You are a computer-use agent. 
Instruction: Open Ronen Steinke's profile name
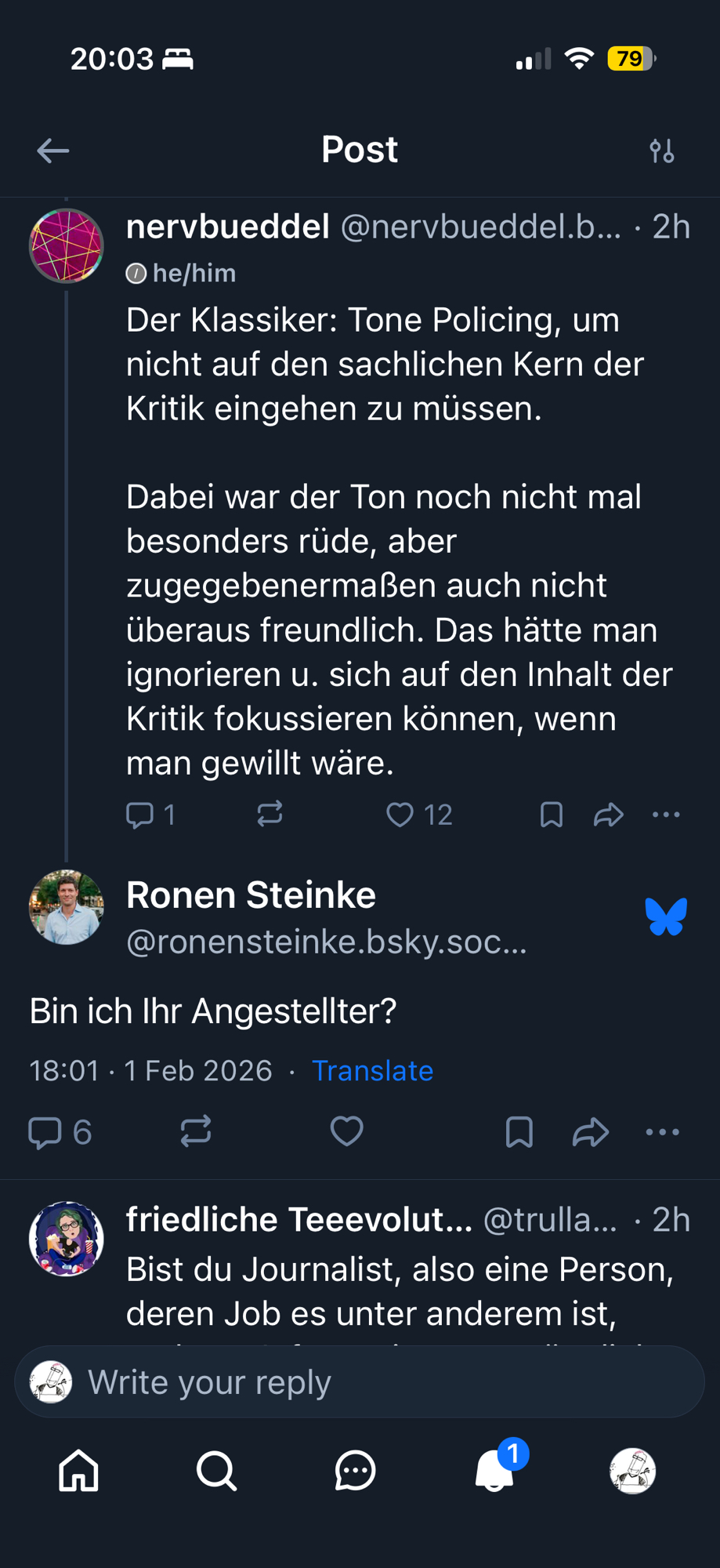pos(251,895)
